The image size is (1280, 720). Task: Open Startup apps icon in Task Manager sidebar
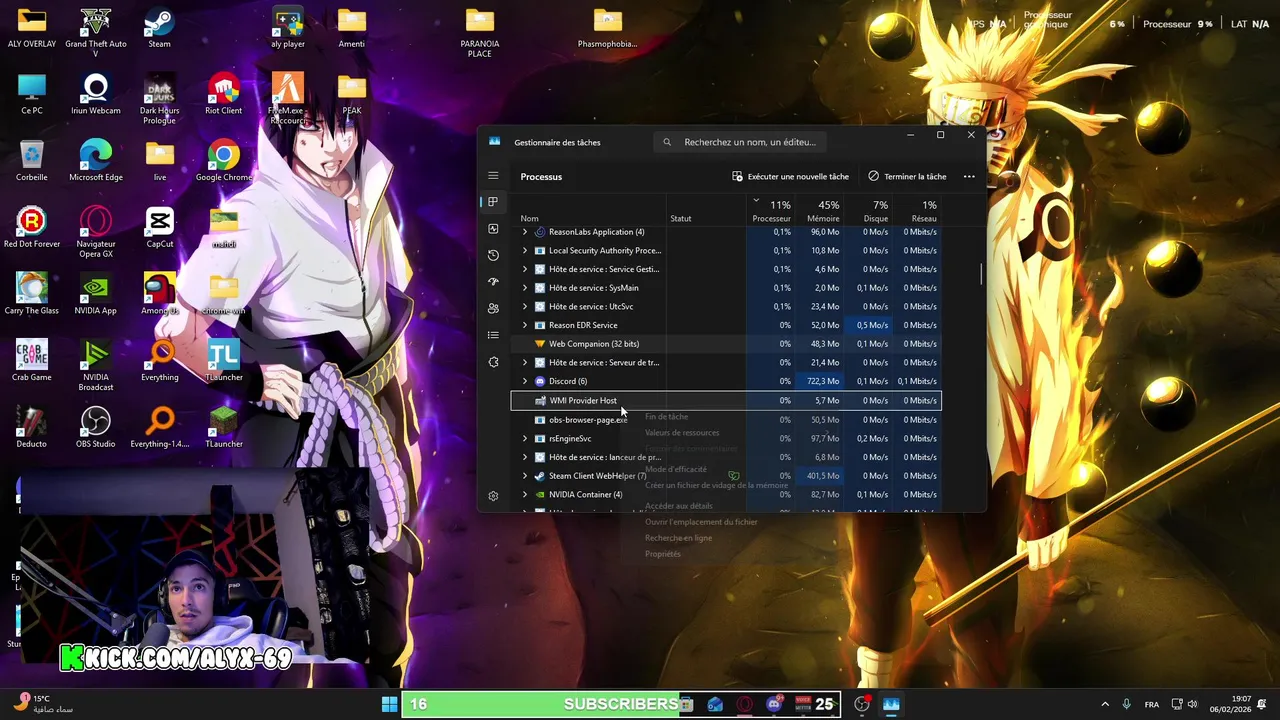(x=493, y=282)
